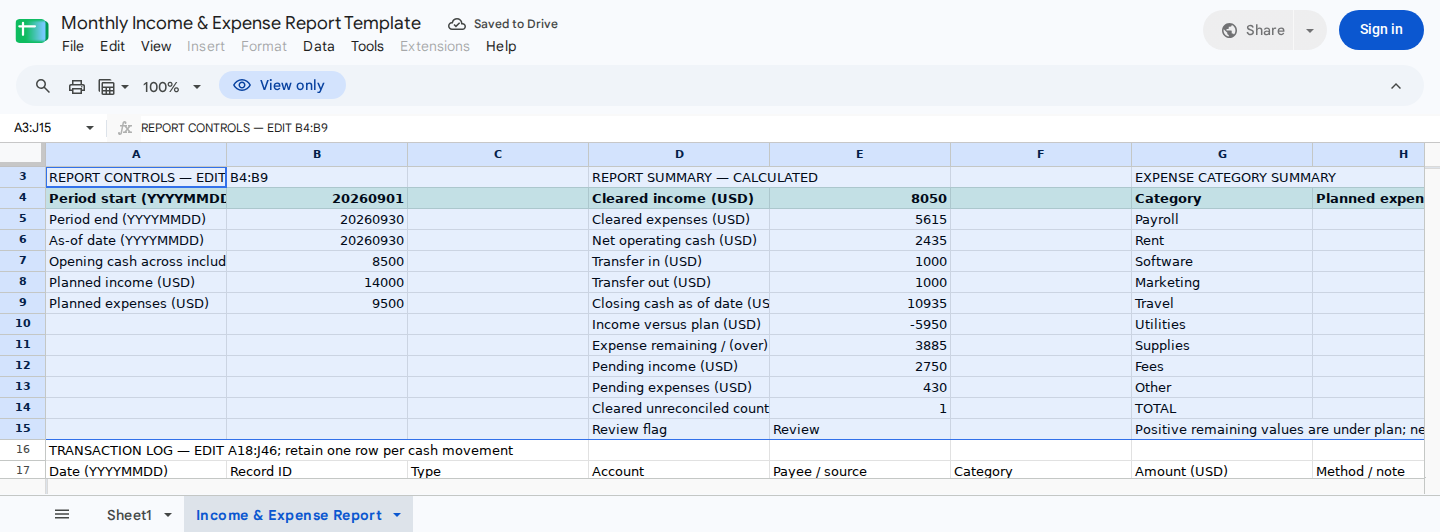Expand the Share options dropdown arrow
This screenshot has width=1440, height=532.
[x=1310, y=30]
